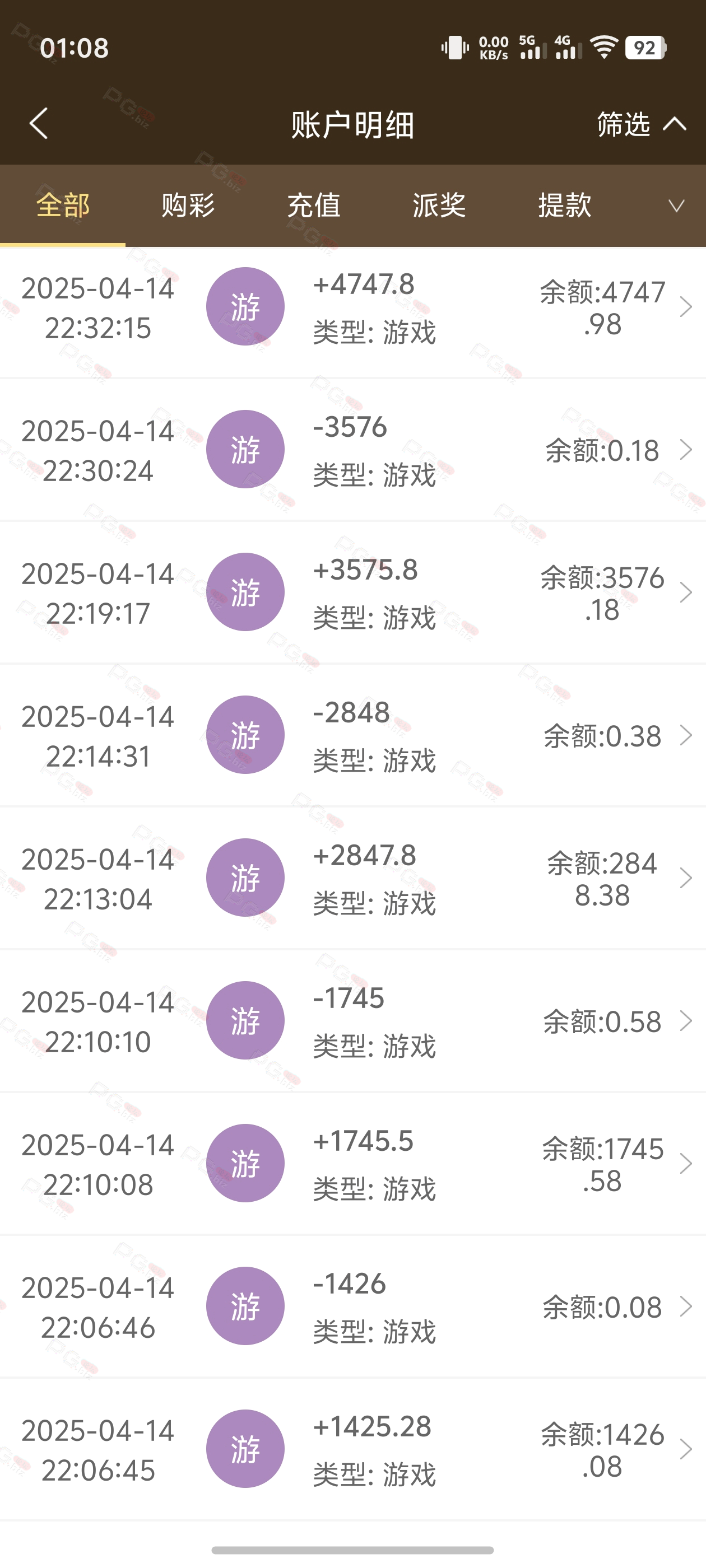Open details arrow for 余额:0.08 entry

[686, 1306]
